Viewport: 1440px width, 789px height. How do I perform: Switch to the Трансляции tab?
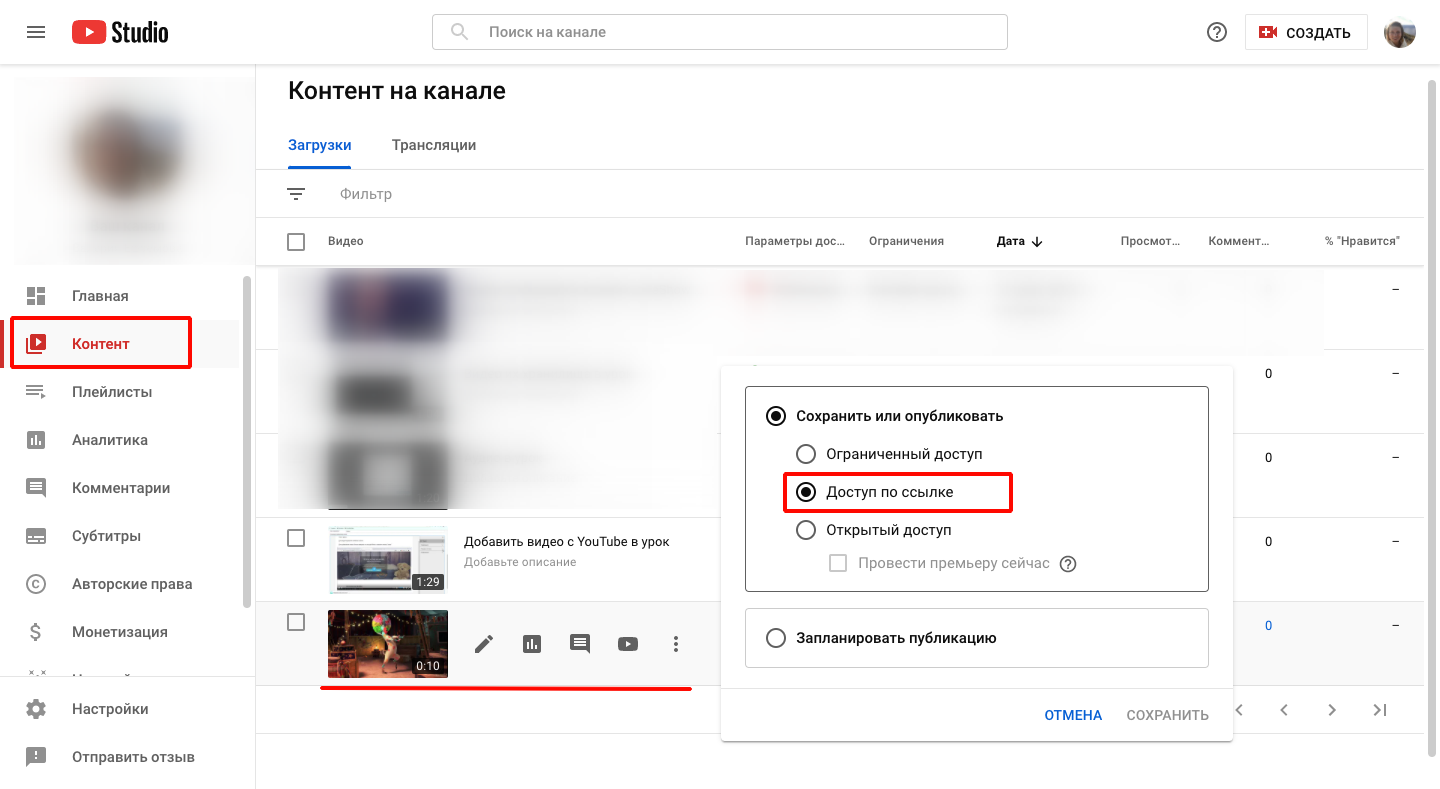[433, 145]
